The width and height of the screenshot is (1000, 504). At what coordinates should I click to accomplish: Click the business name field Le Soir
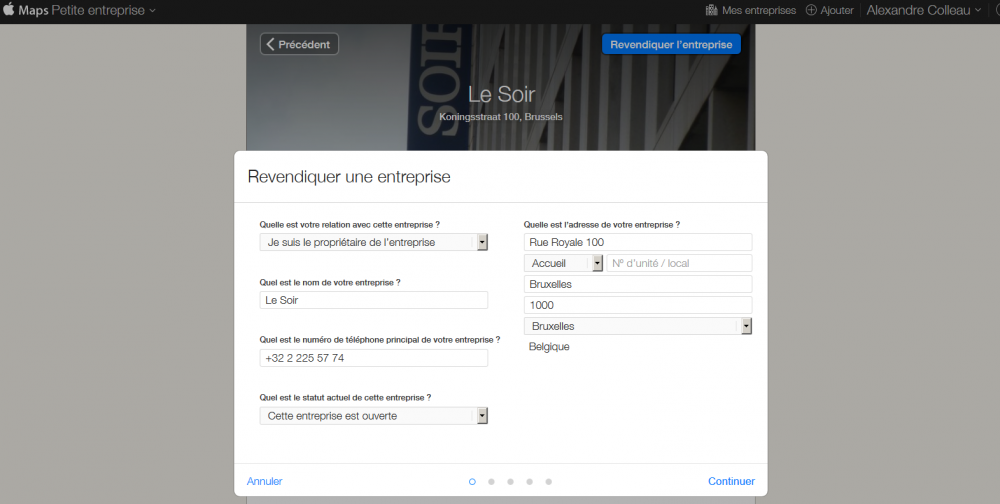click(373, 300)
